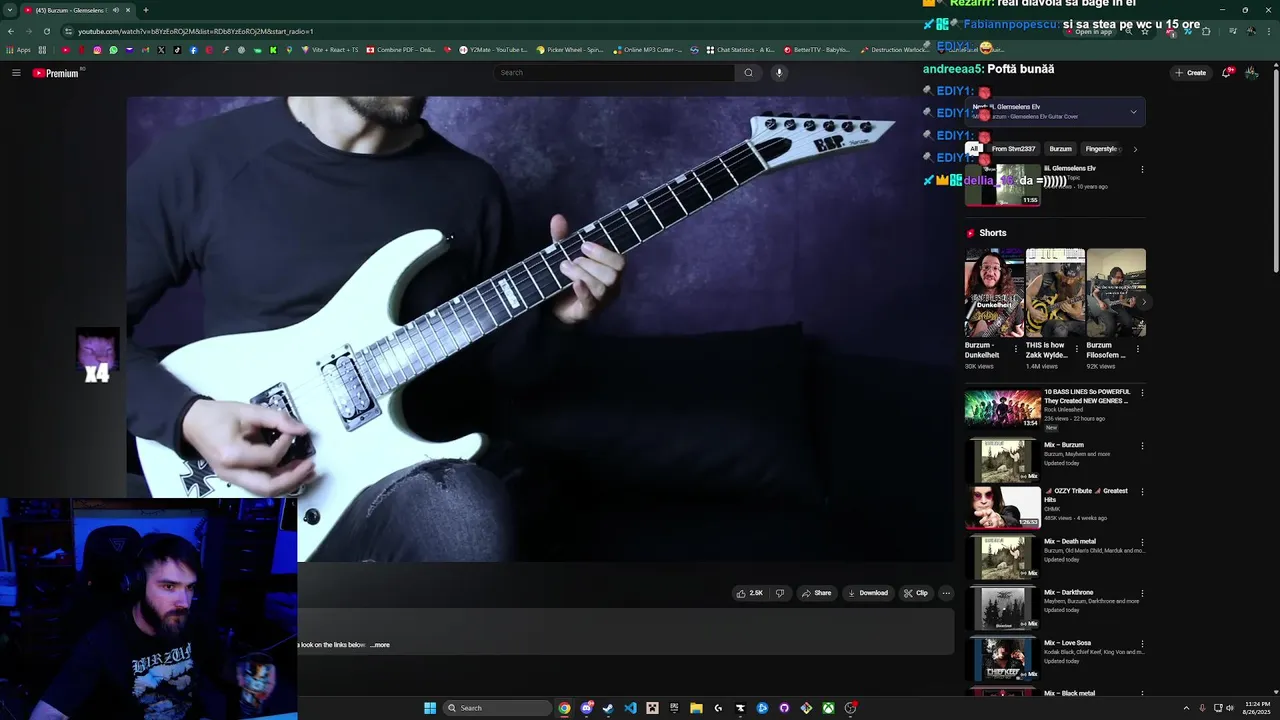
Task: Dislike the video with thumbs down
Action: pyautogui.click(x=780, y=593)
